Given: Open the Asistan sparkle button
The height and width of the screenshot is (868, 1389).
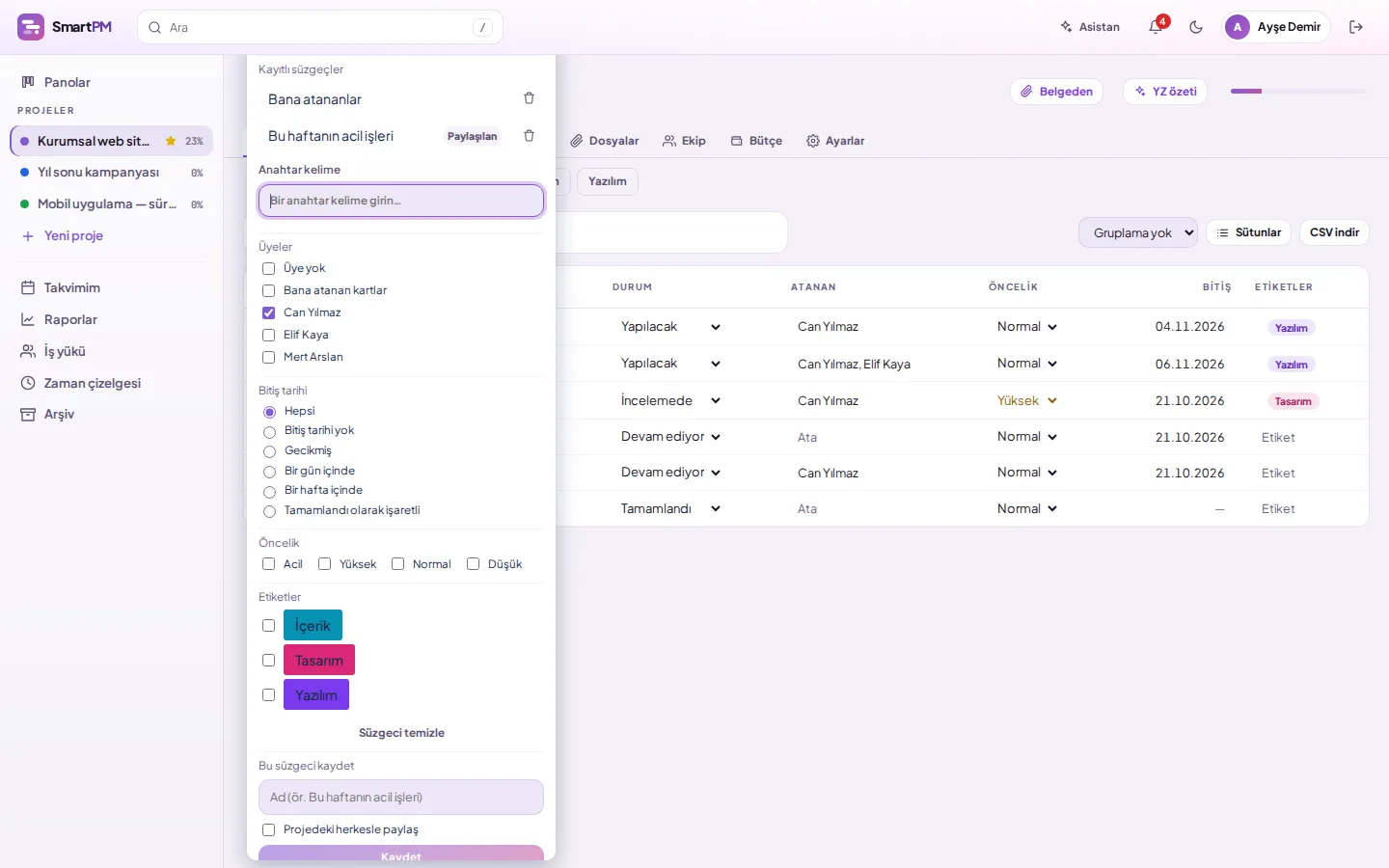Looking at the screenshot, I should coord(1090,27).
